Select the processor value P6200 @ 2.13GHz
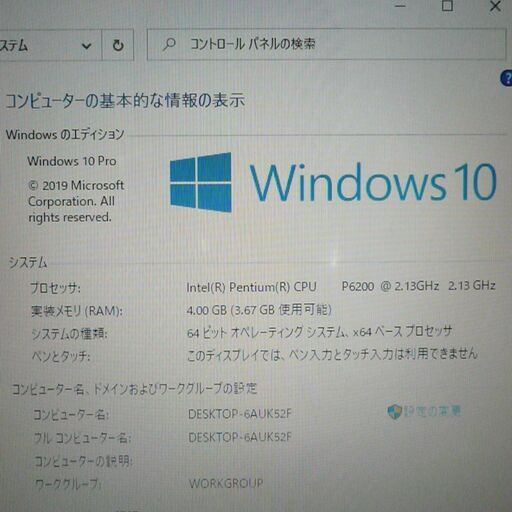This screenshot has width=512, height=512. click(390, 286)
